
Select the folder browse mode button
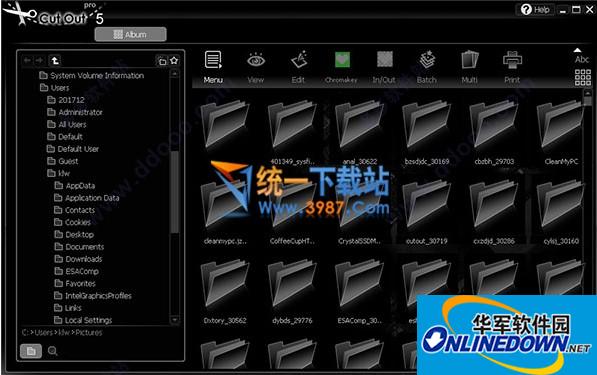click(x=31, y=351)
